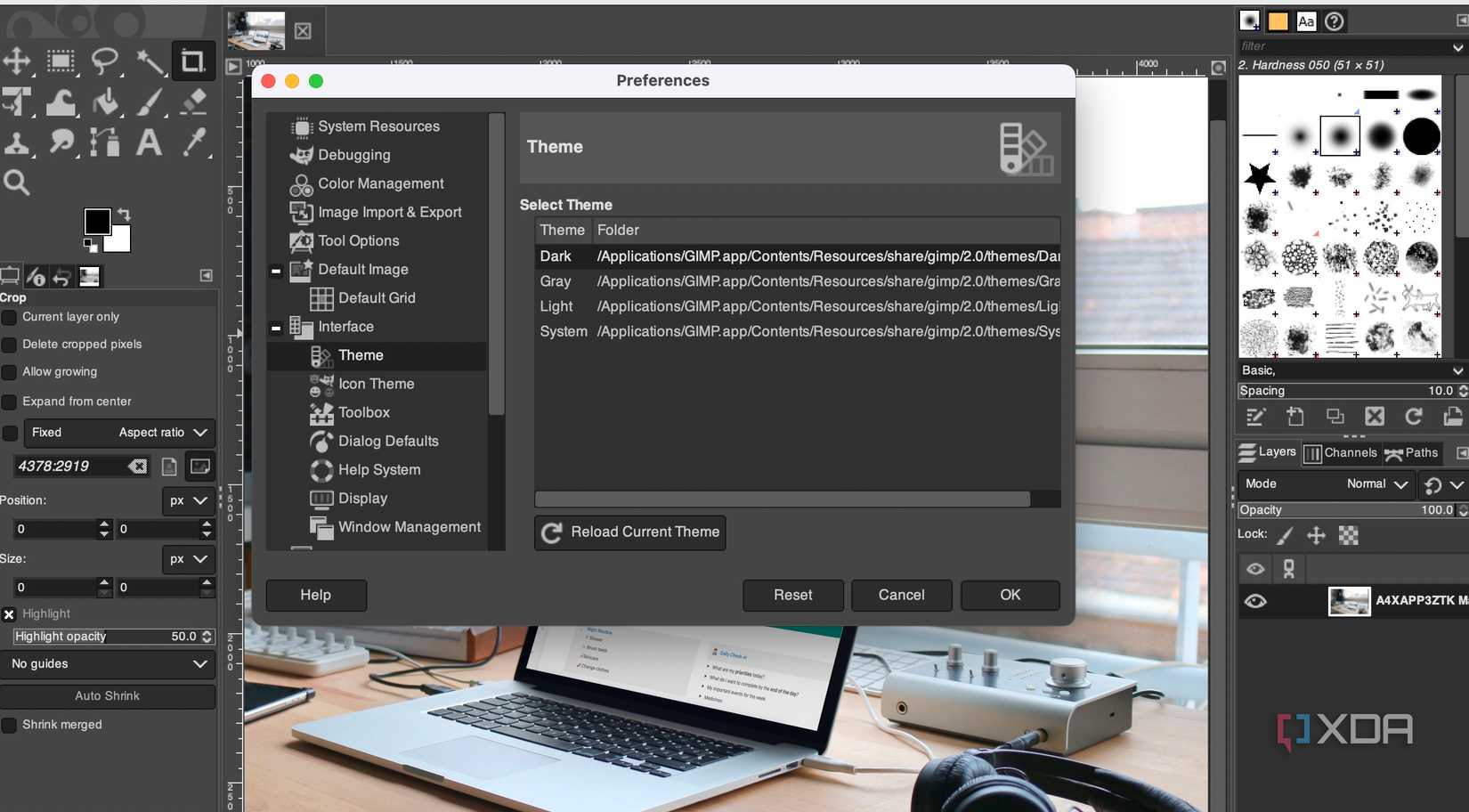Viewport: 1469px width, 812px height.
Task: Toggle visibility of the A4XAPP3ZTK layer
Action: coord(1255,601)
